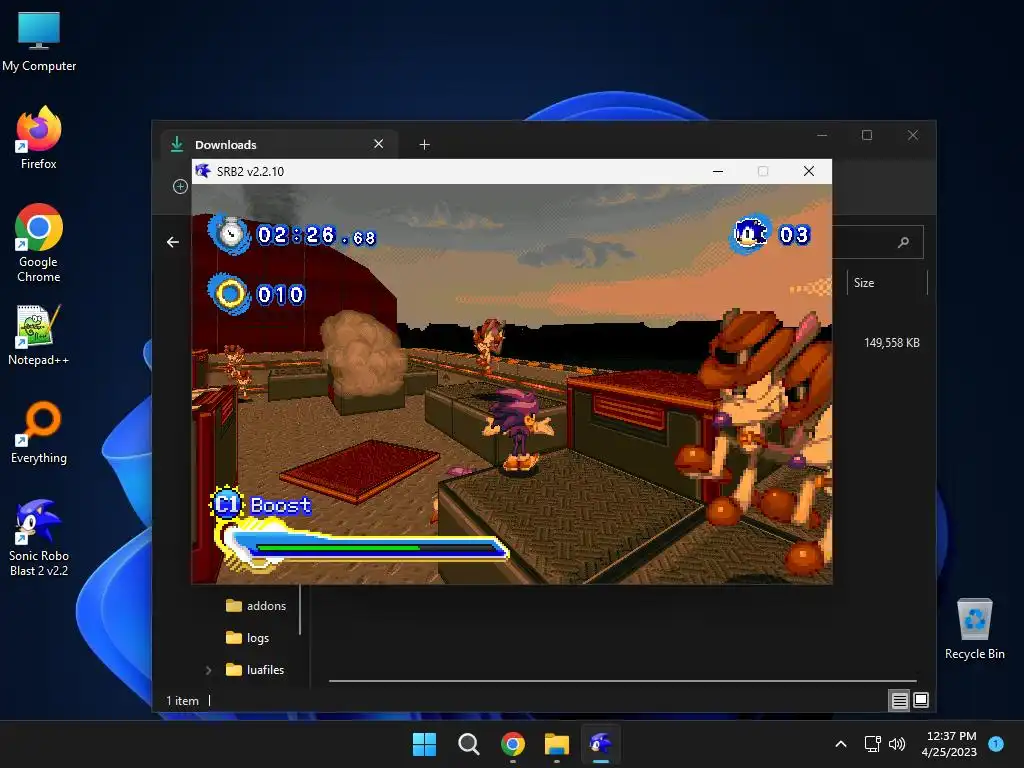Open Google Chrome desktop shortcut

[39, 243]
